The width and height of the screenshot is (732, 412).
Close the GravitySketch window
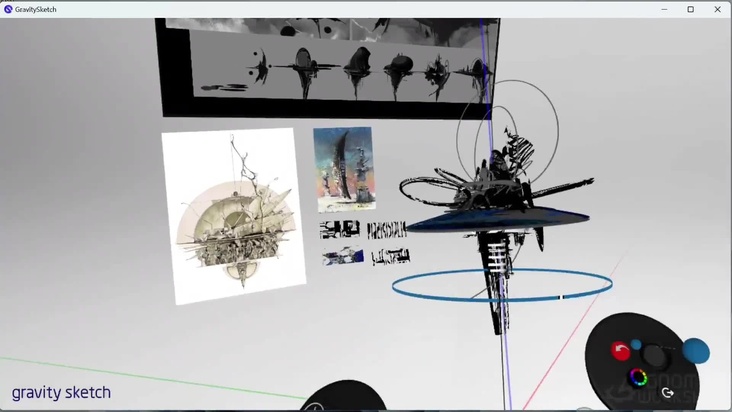coord(718,9)
